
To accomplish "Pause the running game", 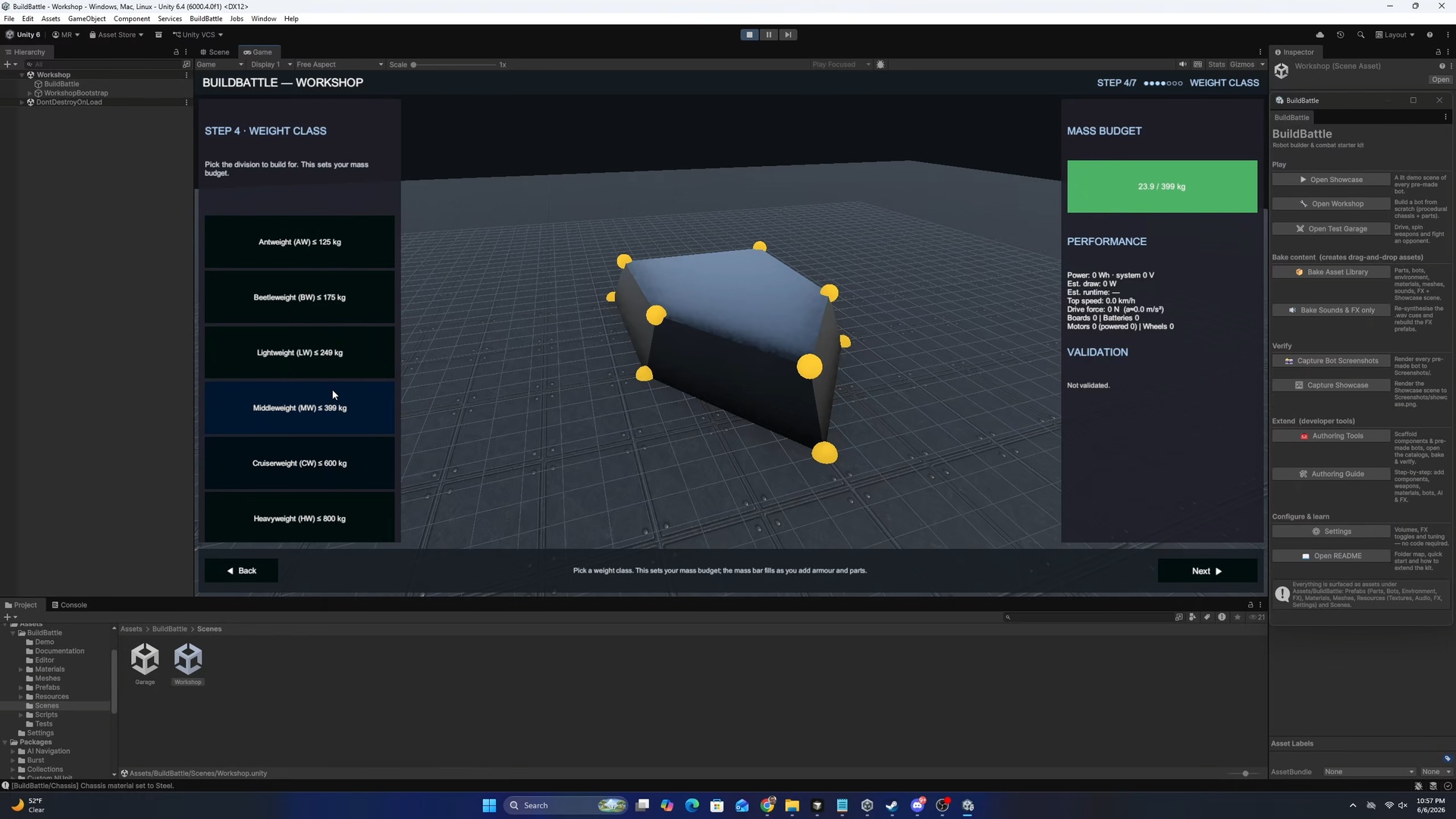I will [x=769, y=35].
